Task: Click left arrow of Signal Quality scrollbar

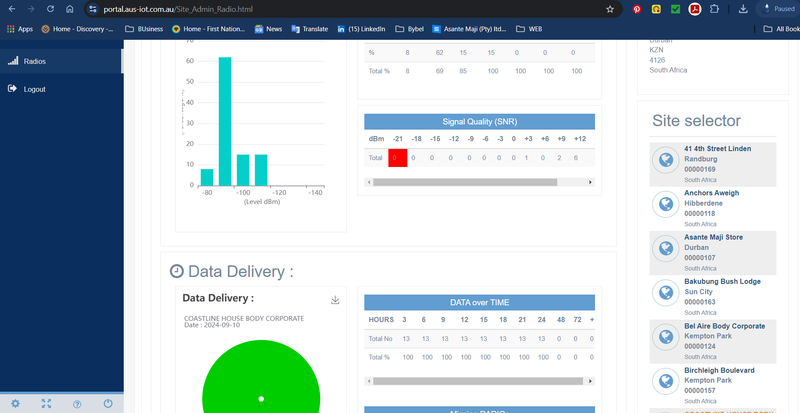Action: [x=368, y=182]
